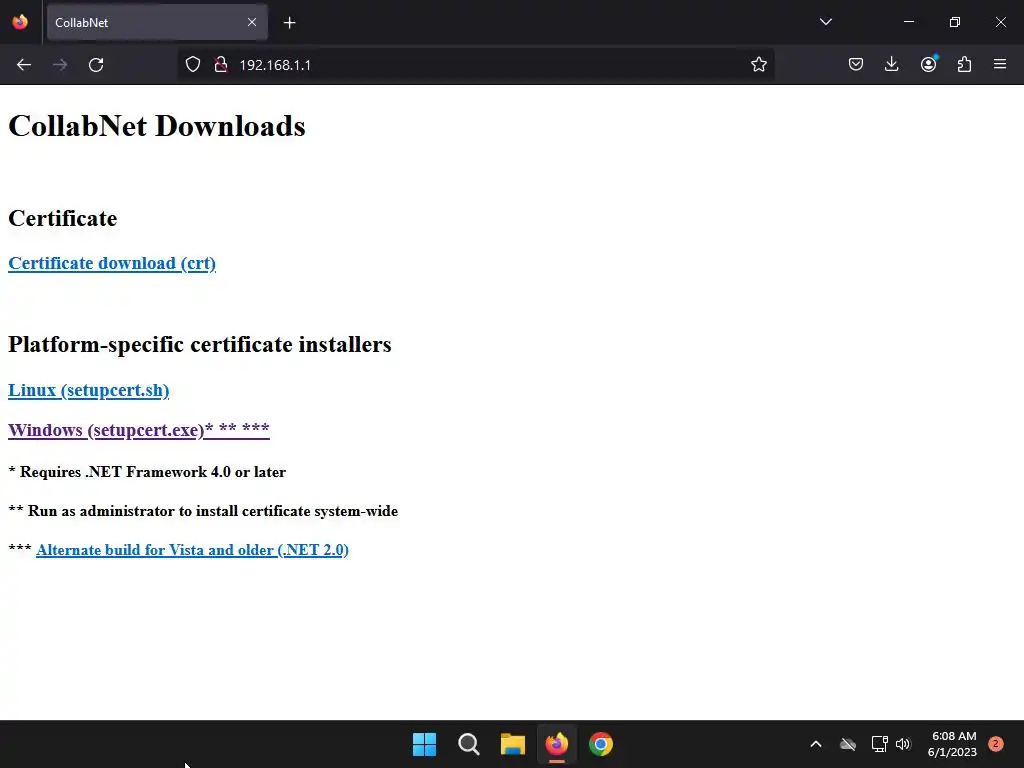Click the Firefox logo in title bar
The width and height of the screenshot is (1024, 768).
click(x=20, y=22)
